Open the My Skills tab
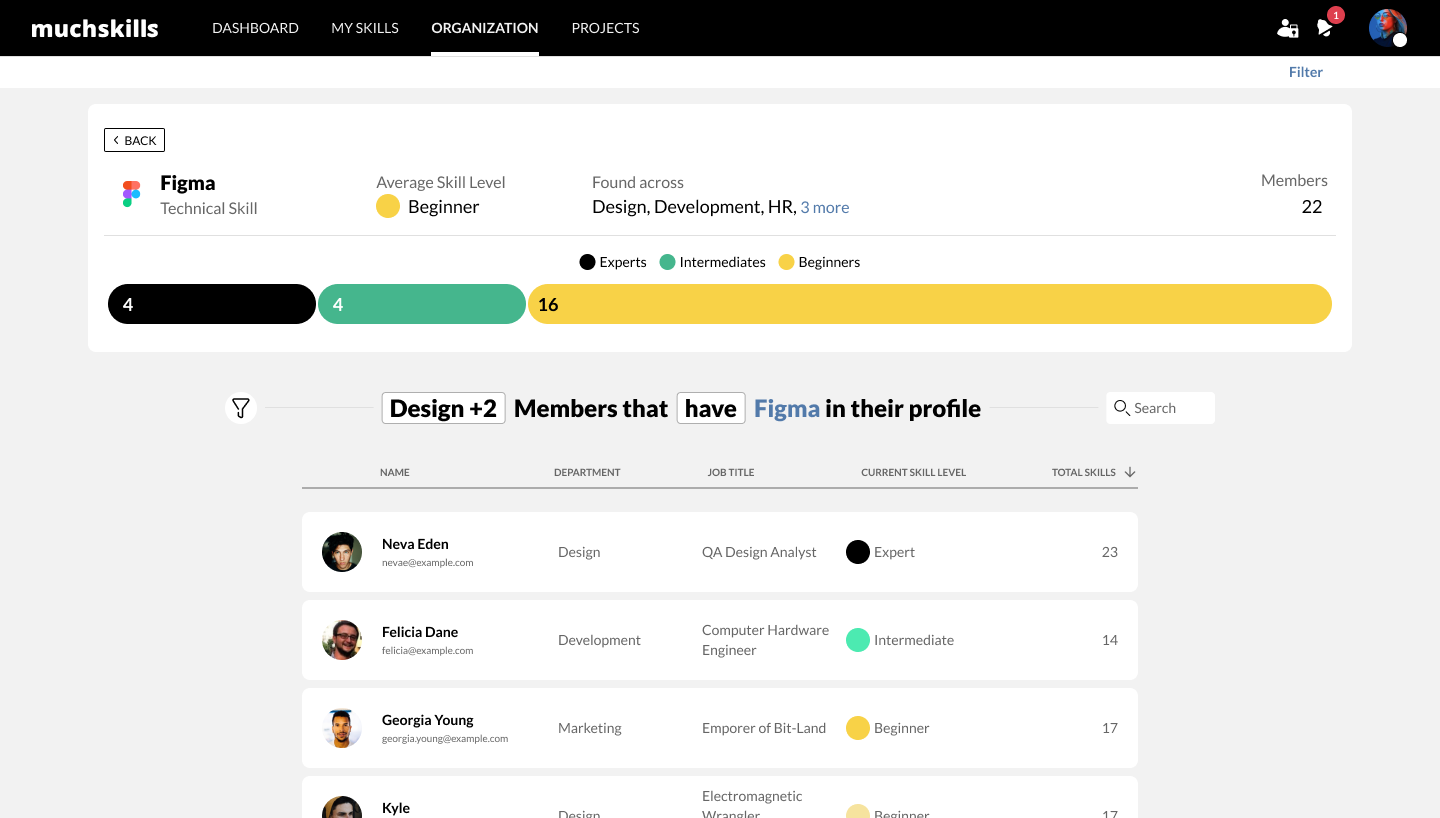The image size is (1440, 818). tap(365, 28)
